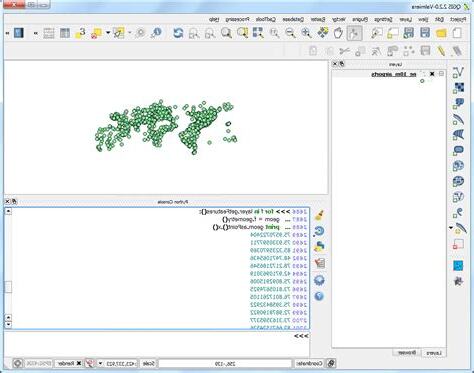Toggle the Render checkbox in status bar
This screenshot has height=373, width=474.
point(79,363)
